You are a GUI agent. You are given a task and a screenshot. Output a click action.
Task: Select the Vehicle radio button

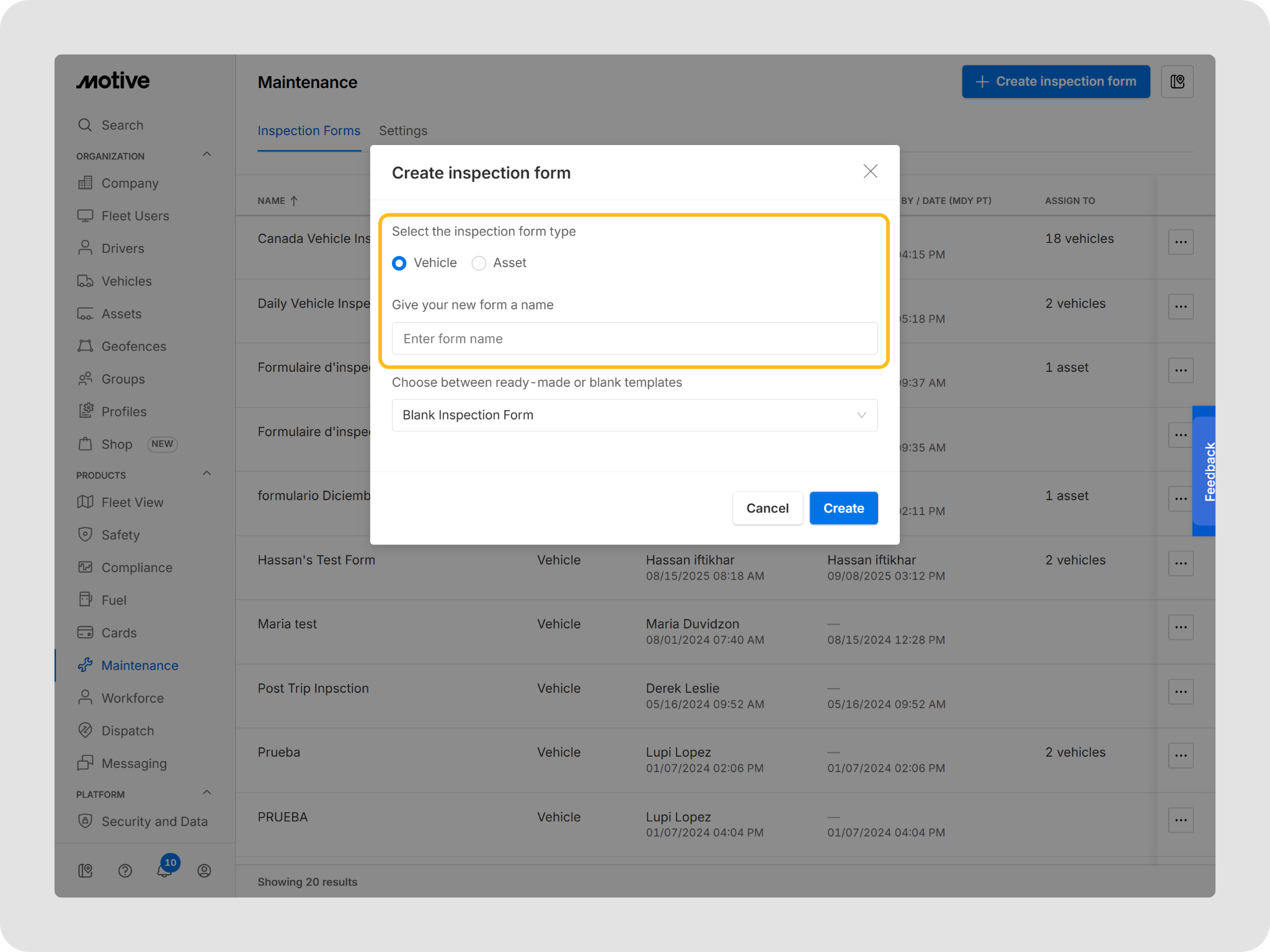tap(399, 263)
